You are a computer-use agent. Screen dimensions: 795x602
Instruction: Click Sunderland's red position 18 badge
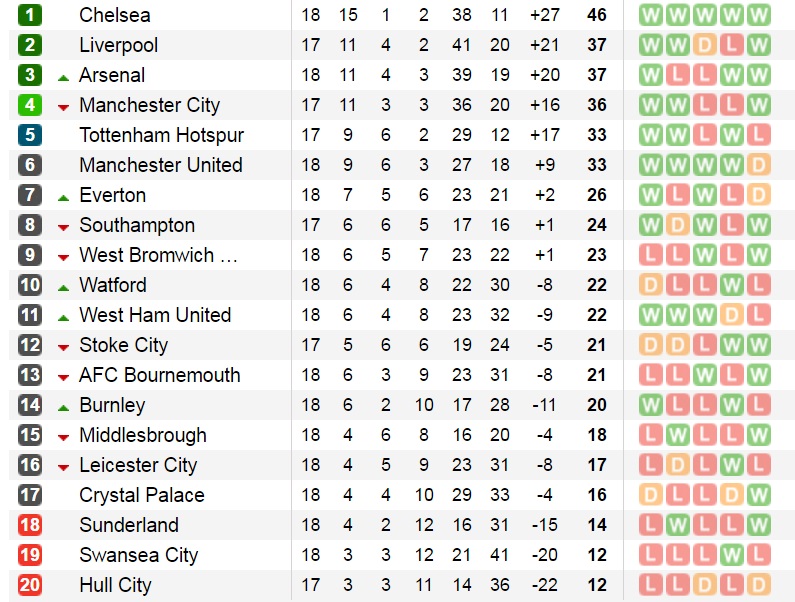[29, 525]
